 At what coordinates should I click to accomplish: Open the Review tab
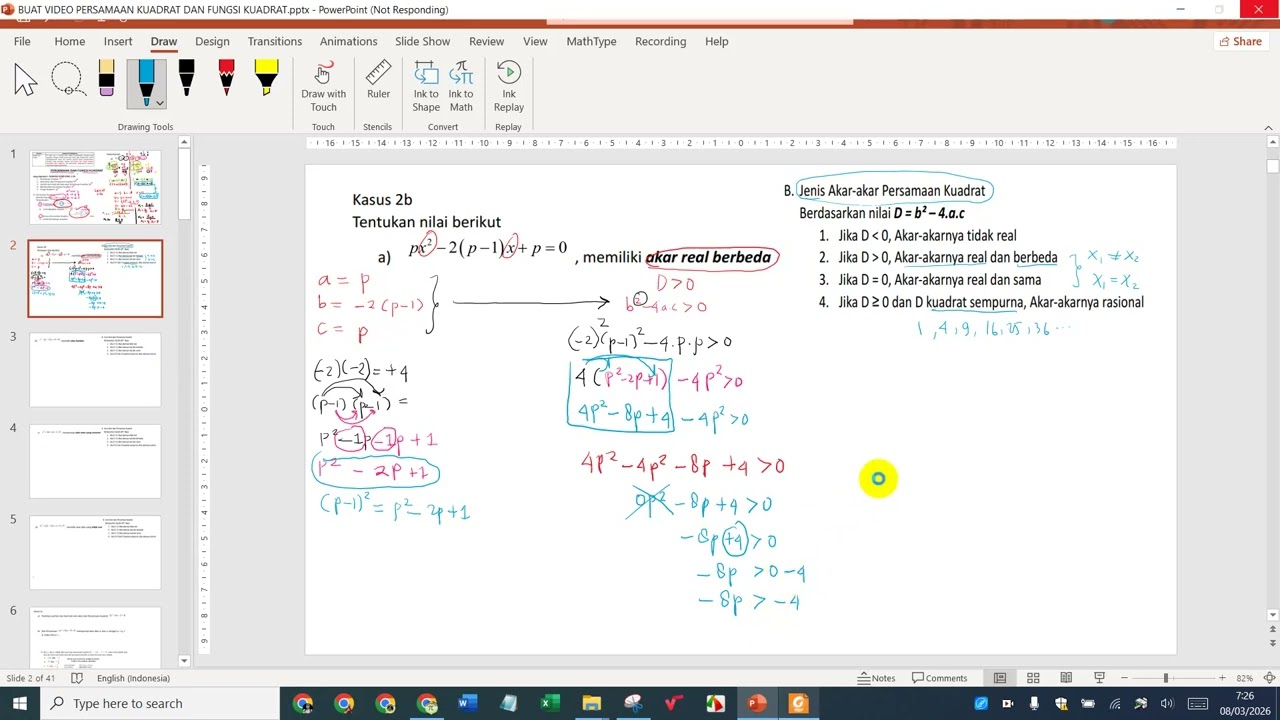pyautogui.click(x=486, y=41)
